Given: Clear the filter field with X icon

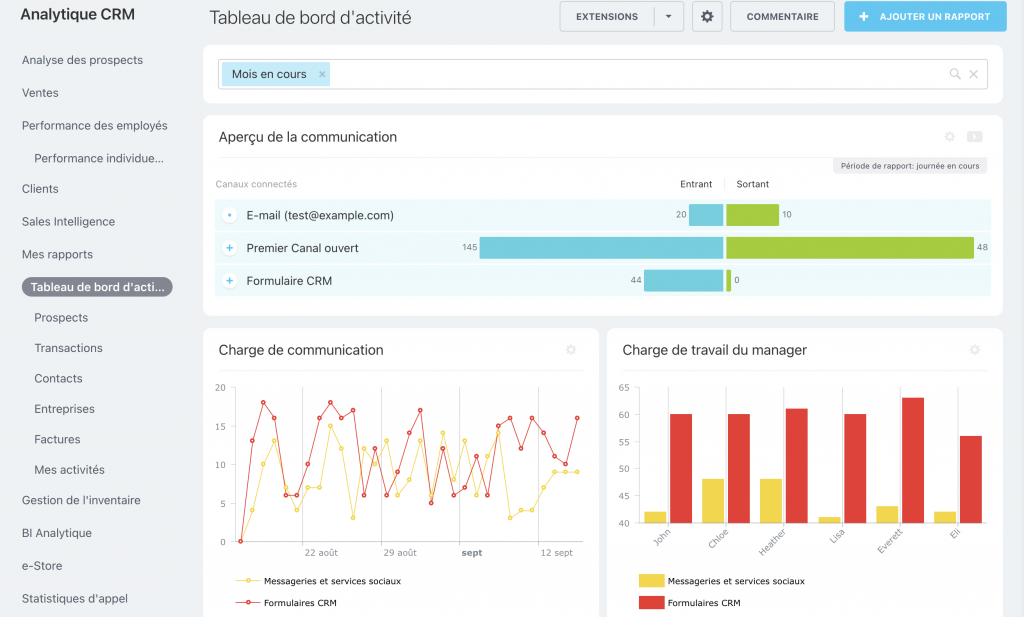Looking at the screenshot, I should [x=974, y=74].
